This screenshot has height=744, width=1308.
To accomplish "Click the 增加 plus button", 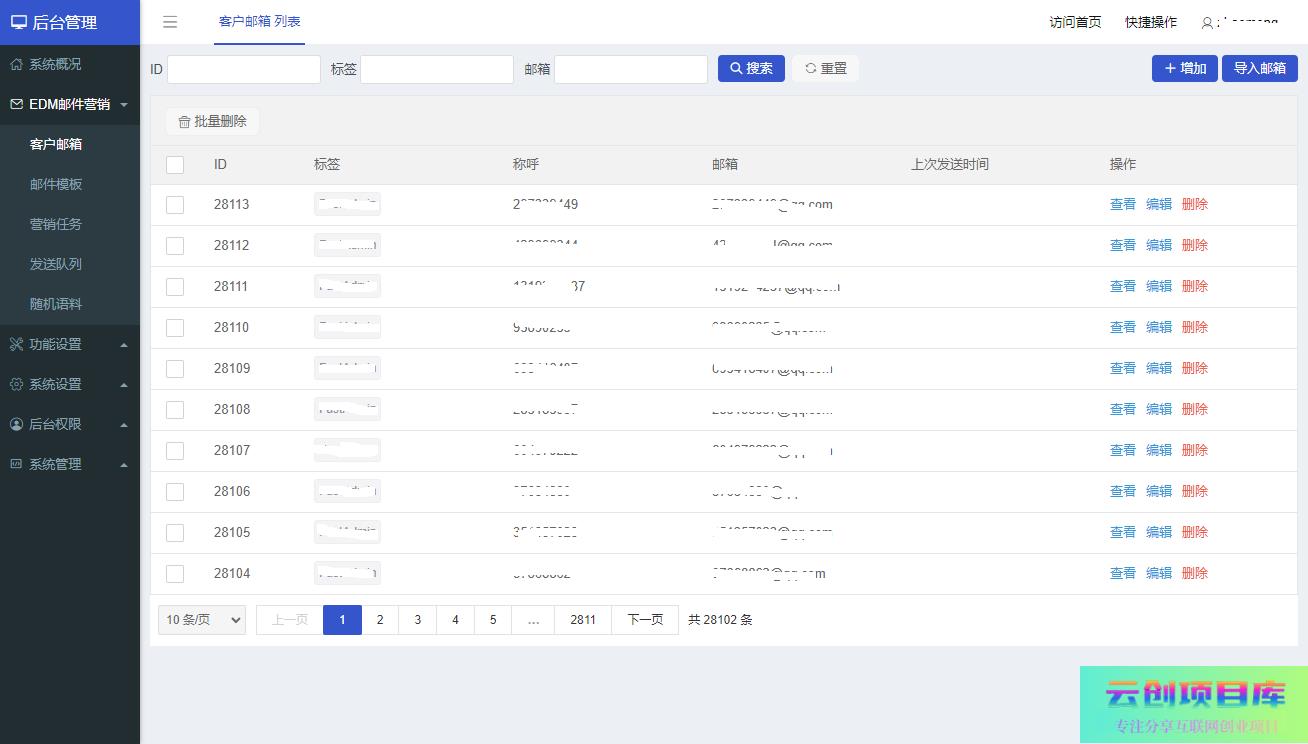I will [x=1184, y=68].
